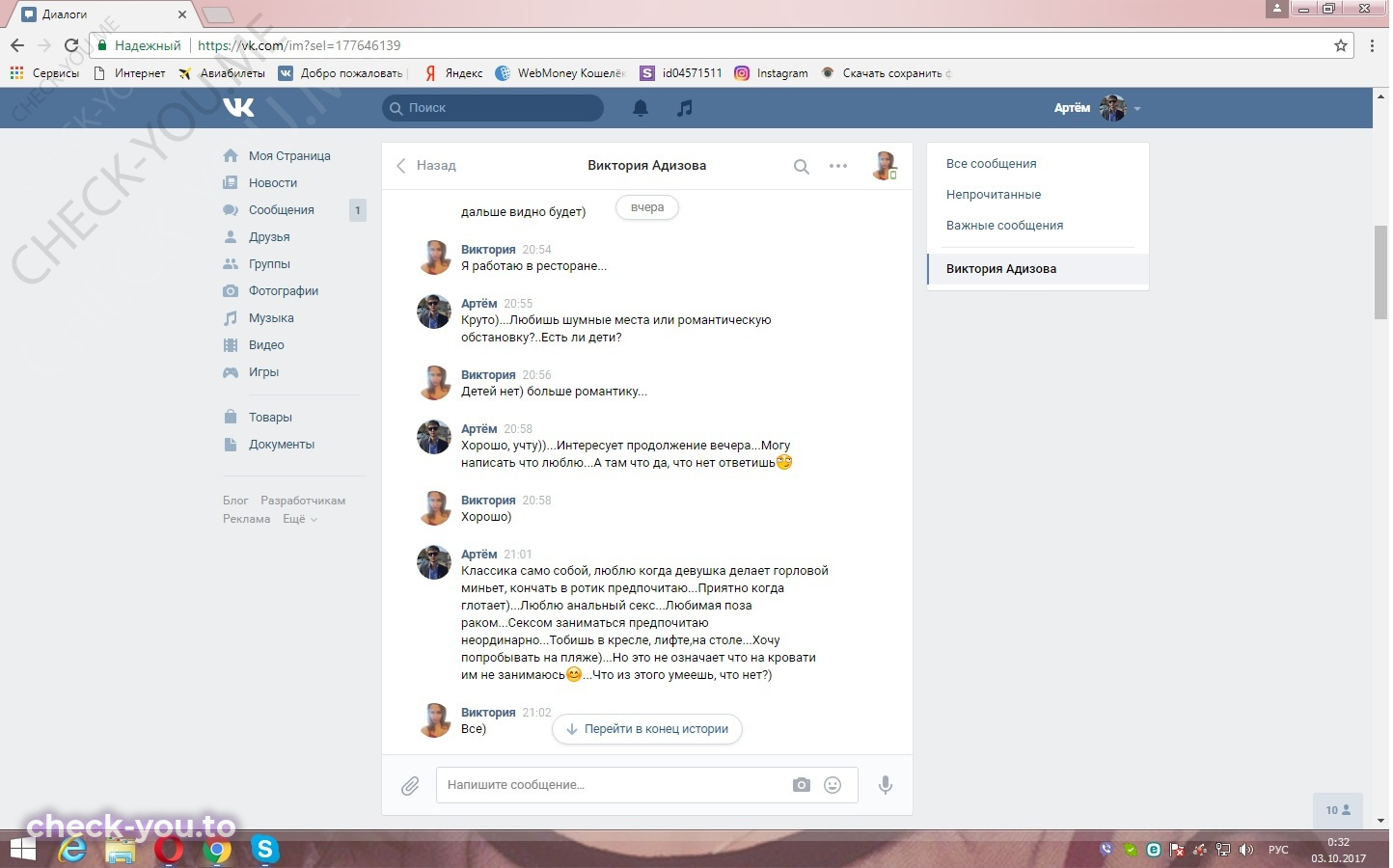
Task: Click Артём's avatar at 20:55 message
Action: click(x=434, y=312)
